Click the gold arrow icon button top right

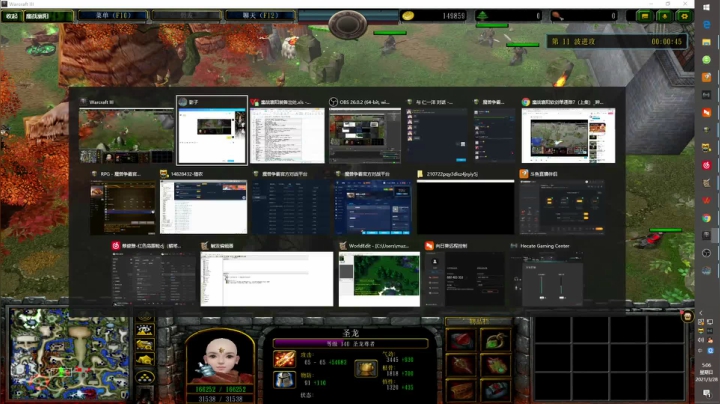(664, 16)
